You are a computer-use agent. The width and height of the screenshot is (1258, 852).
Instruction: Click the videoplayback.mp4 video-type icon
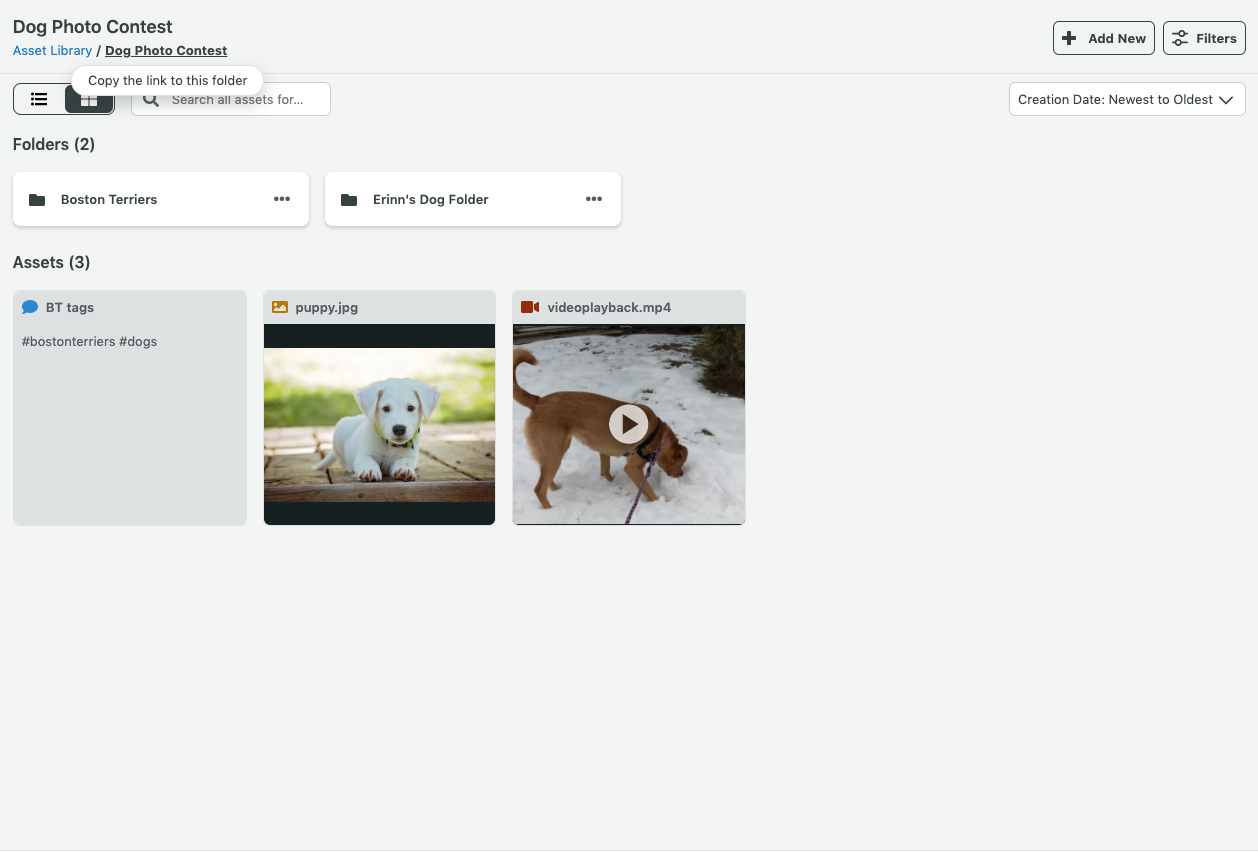click(x=530, y=307)
